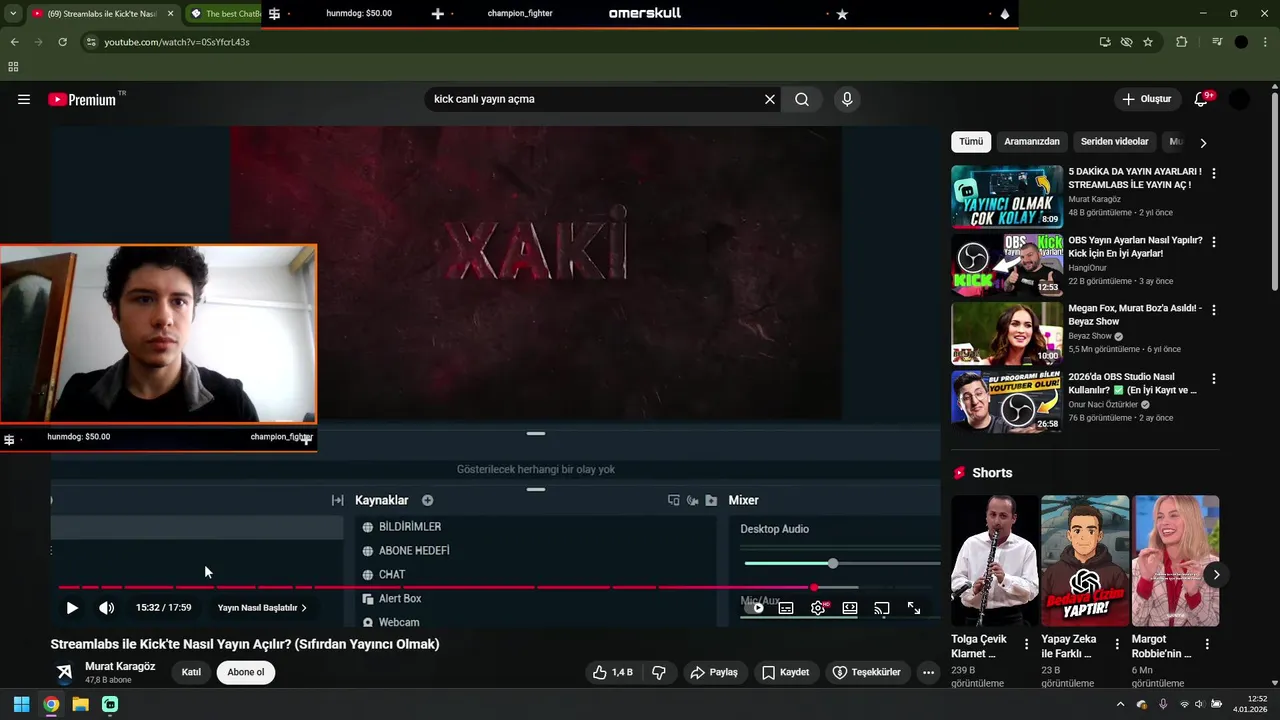1280x720 pixels.
Task: Toggle theater mode view
Action: (x=849, y=607)
